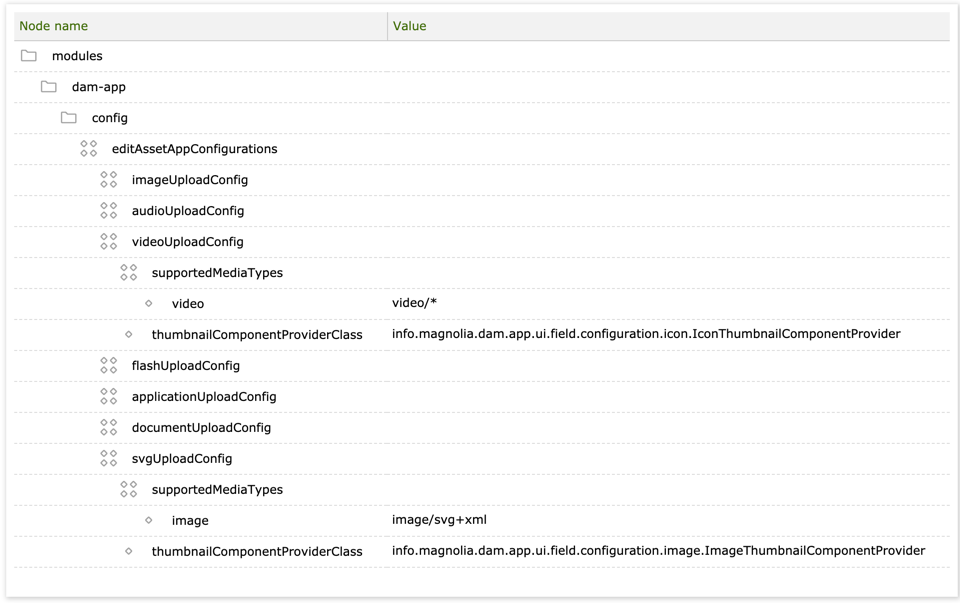Click the imageUploadConfig node icon
960x603 pixels.
(x=109, y=180)
